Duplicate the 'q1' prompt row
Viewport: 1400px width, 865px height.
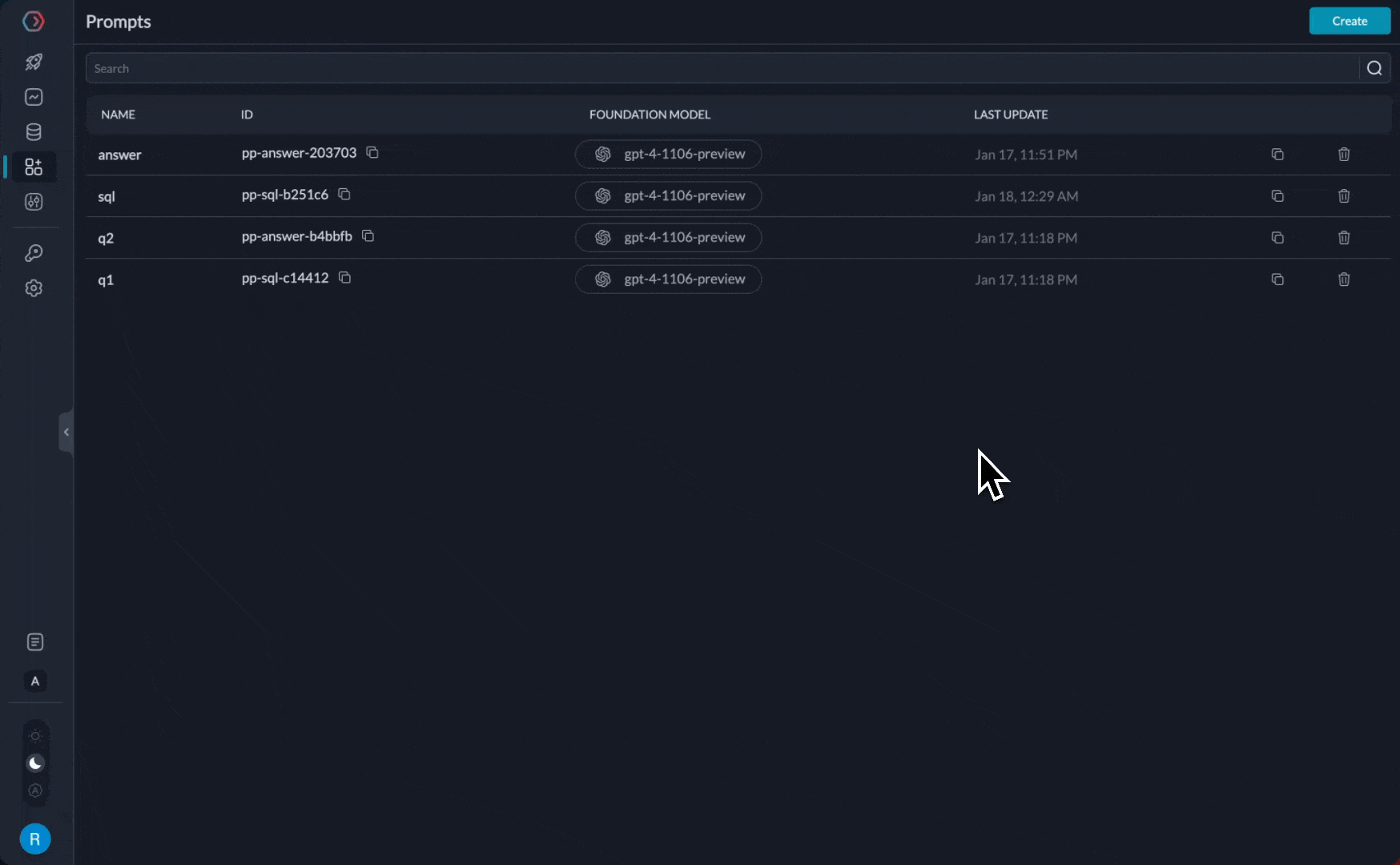1277,279
